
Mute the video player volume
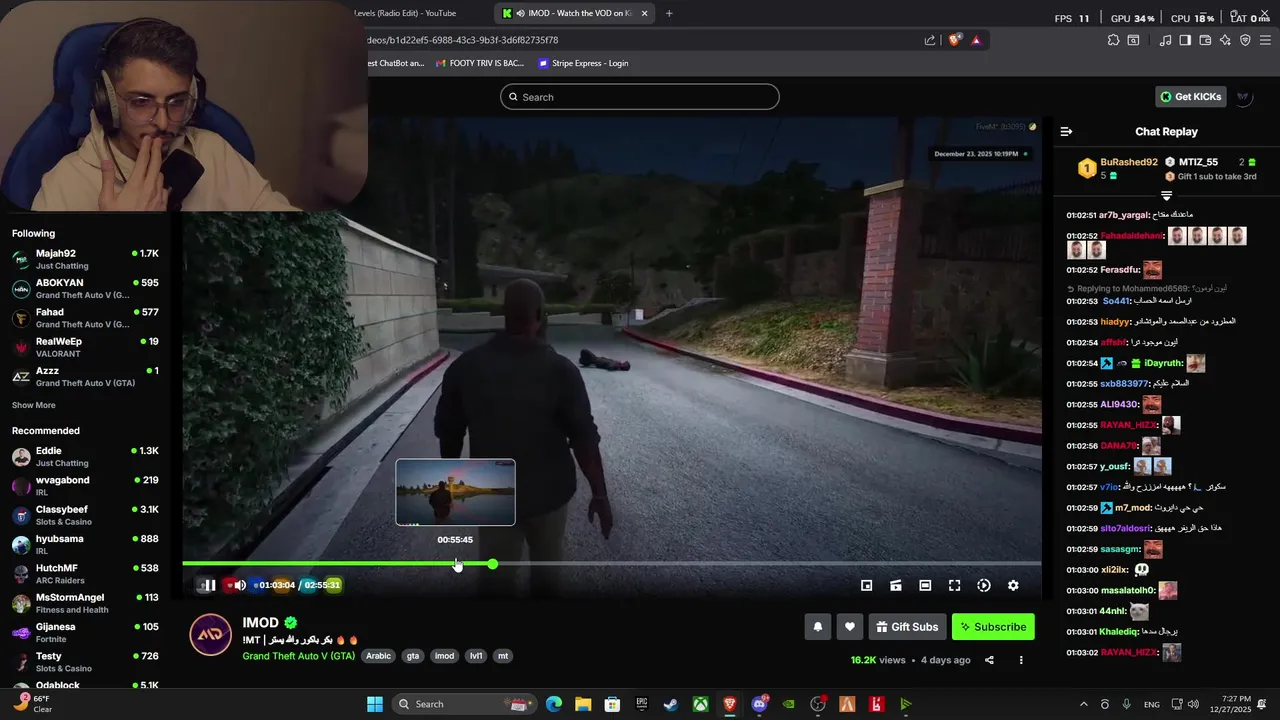coord(239,586)
